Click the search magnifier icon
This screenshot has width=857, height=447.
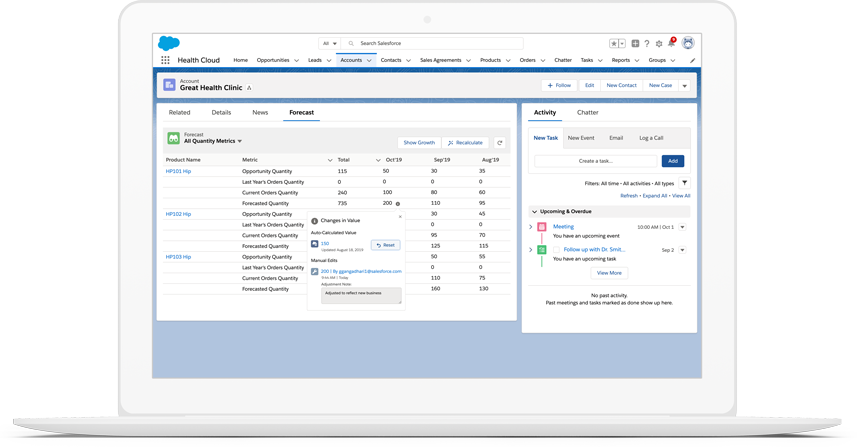coord(351,43)
